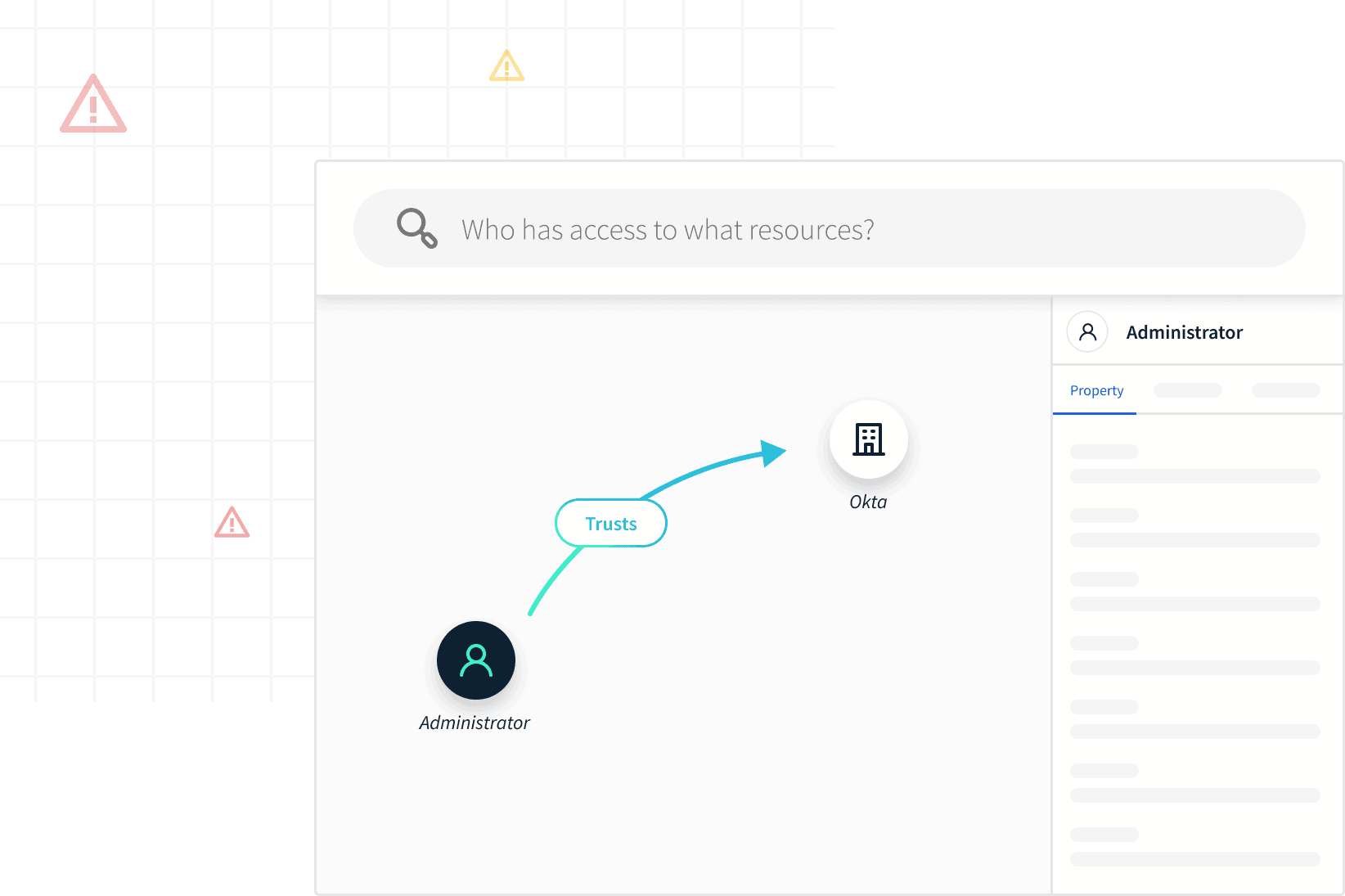Click the Administrator heading in the side panel

(1184, 332)
